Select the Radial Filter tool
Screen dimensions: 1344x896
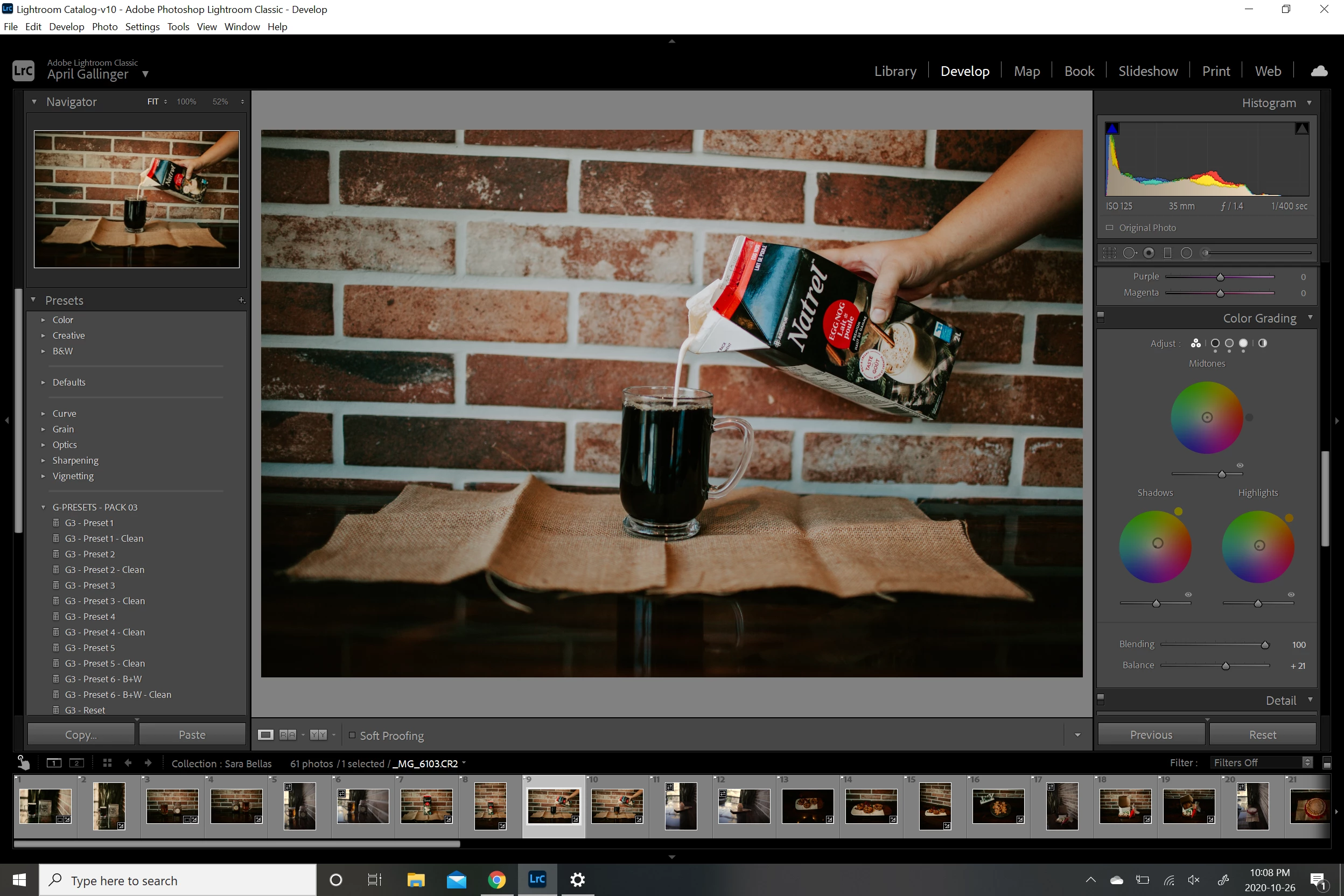1186,253
